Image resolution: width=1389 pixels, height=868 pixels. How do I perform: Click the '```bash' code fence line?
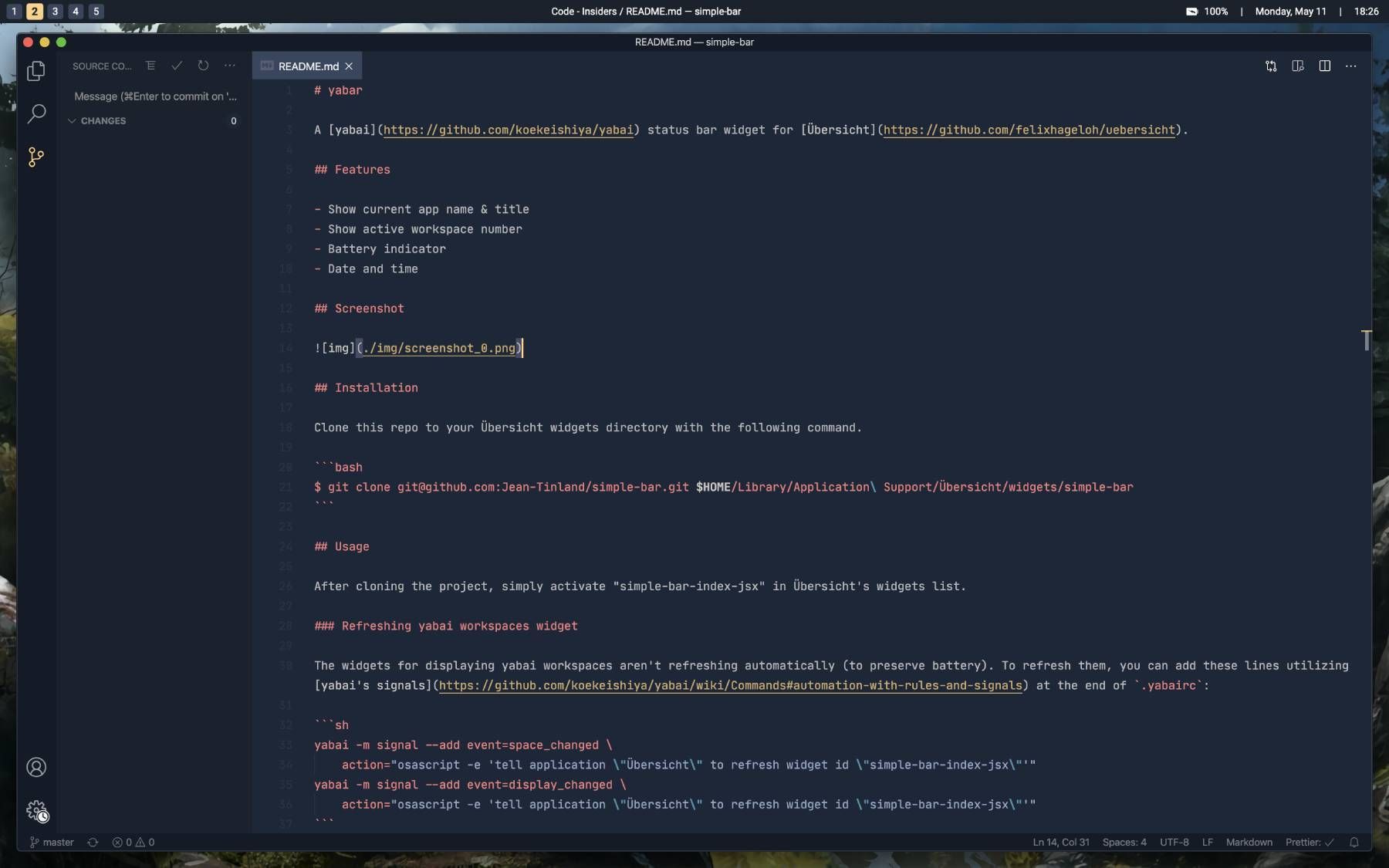click(338, 468)
